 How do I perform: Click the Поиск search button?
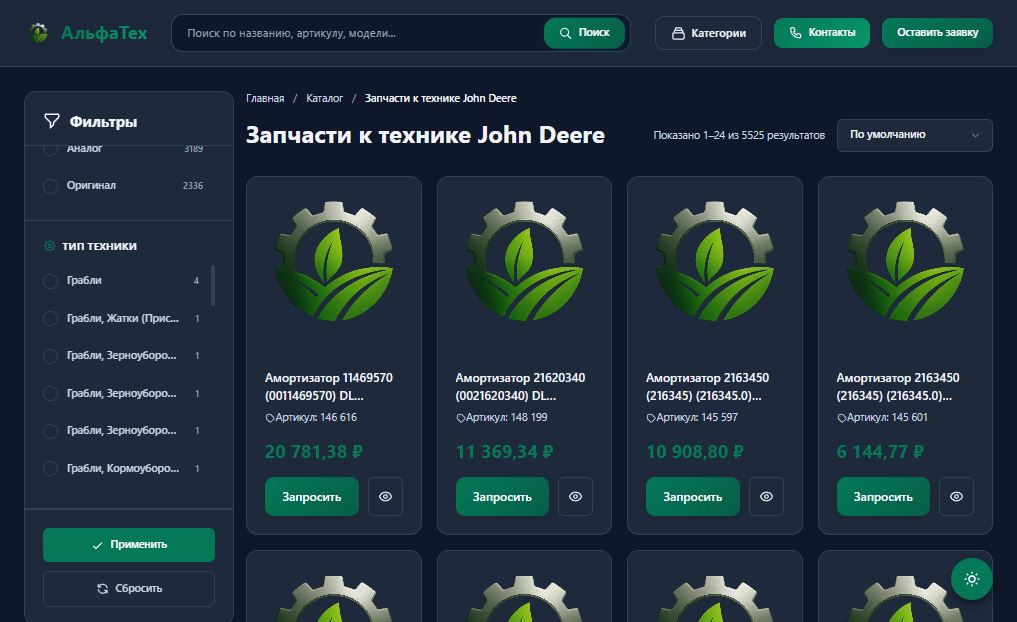(584, 33)
